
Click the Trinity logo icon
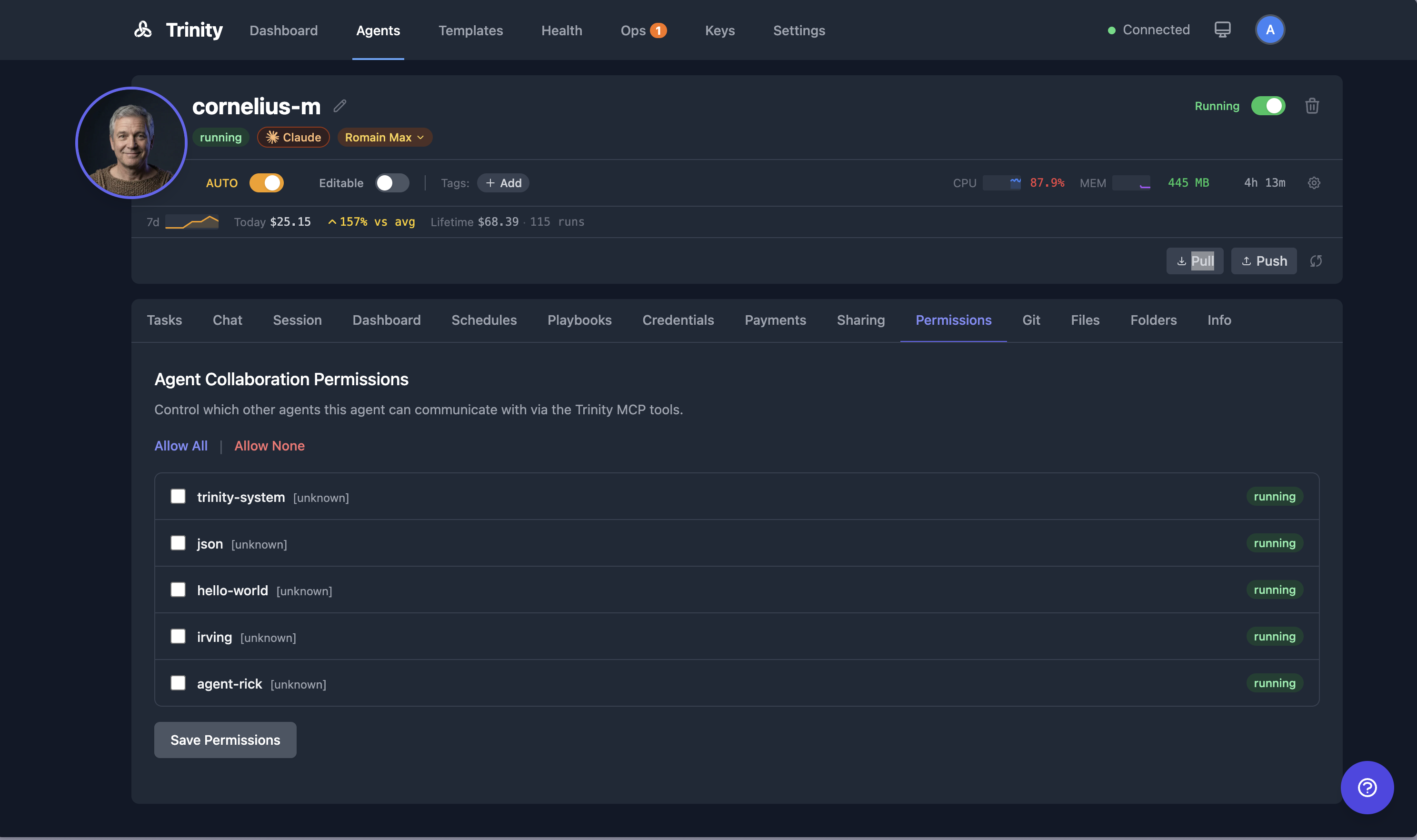pyautogui.click(x=143, y=30)
